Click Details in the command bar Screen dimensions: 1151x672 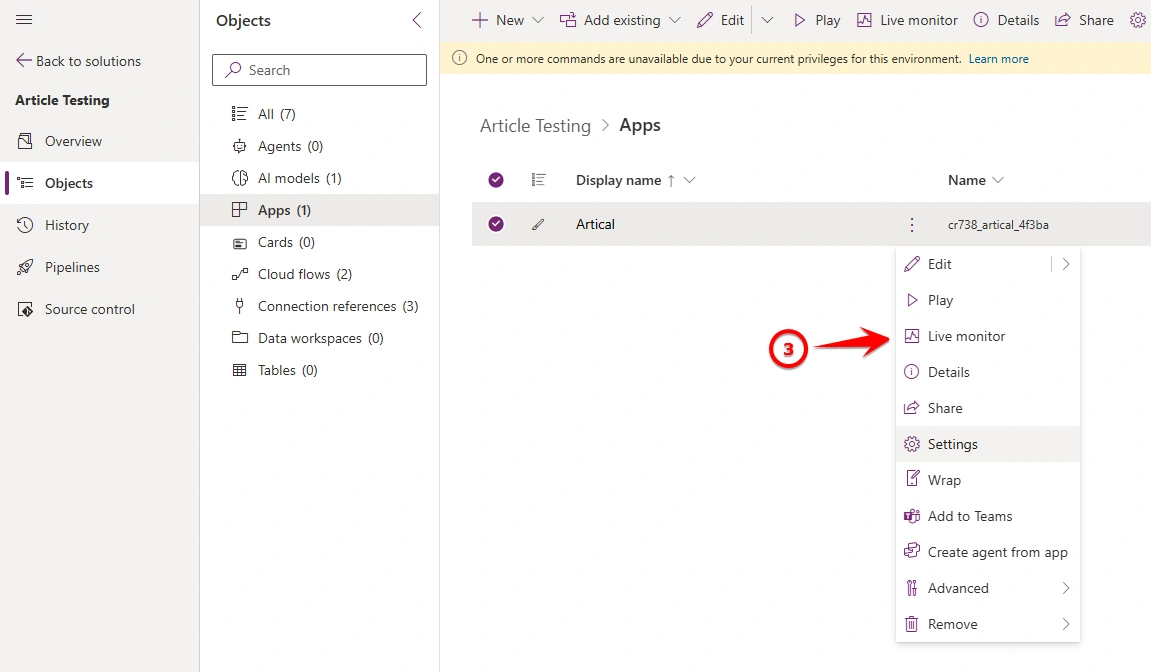tap(1006, 21)
